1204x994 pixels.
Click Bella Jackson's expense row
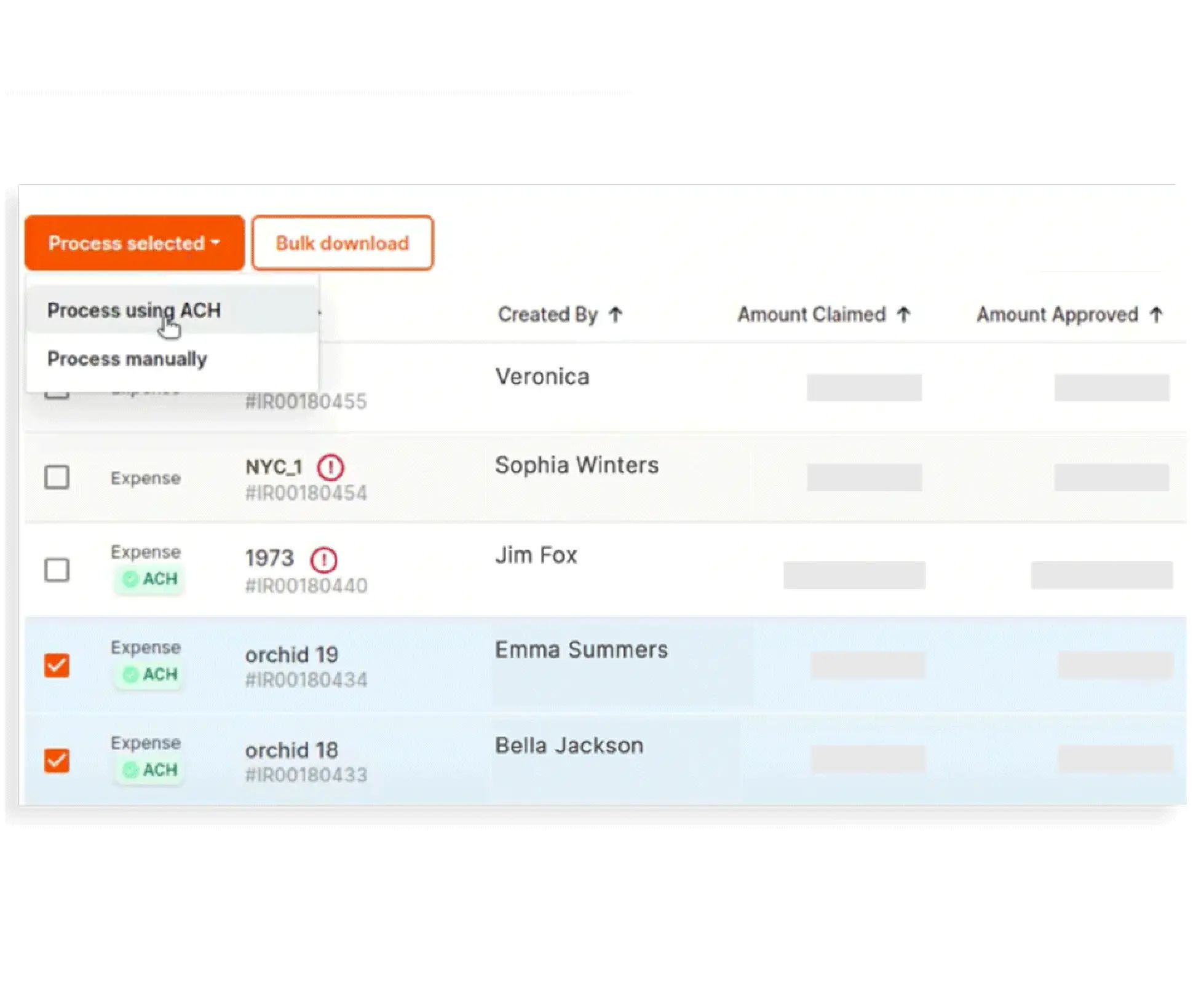point(568,746)
